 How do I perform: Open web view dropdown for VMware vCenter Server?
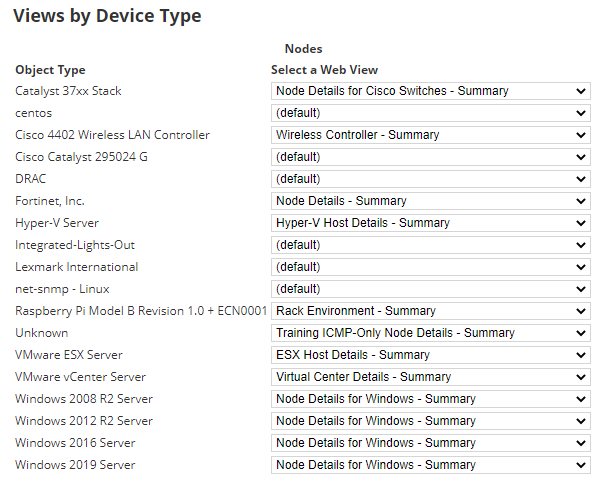pyautogui.click(x=431, y=377)
